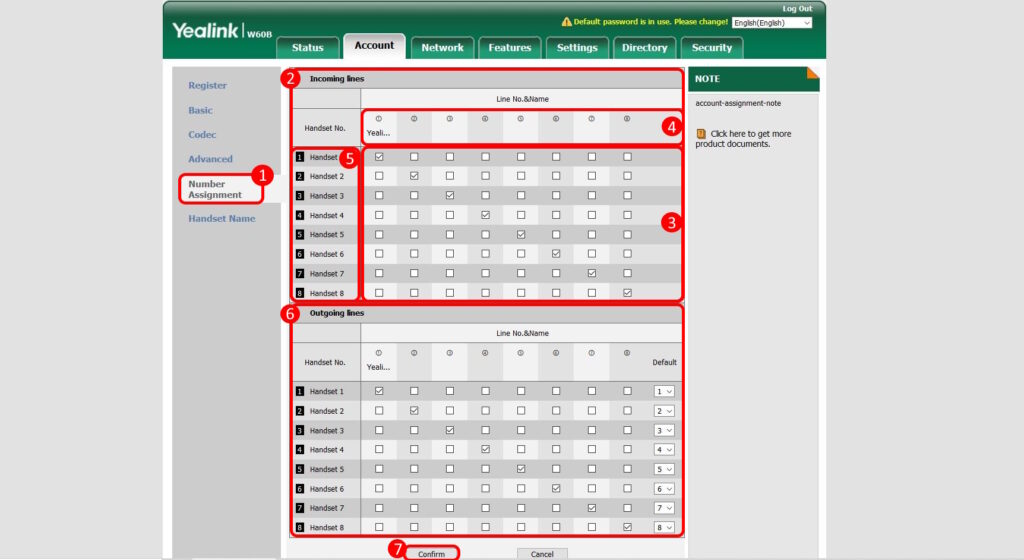
Task: Uncheck line 1 for Handset 1 incoming
Action: [379, 157]
